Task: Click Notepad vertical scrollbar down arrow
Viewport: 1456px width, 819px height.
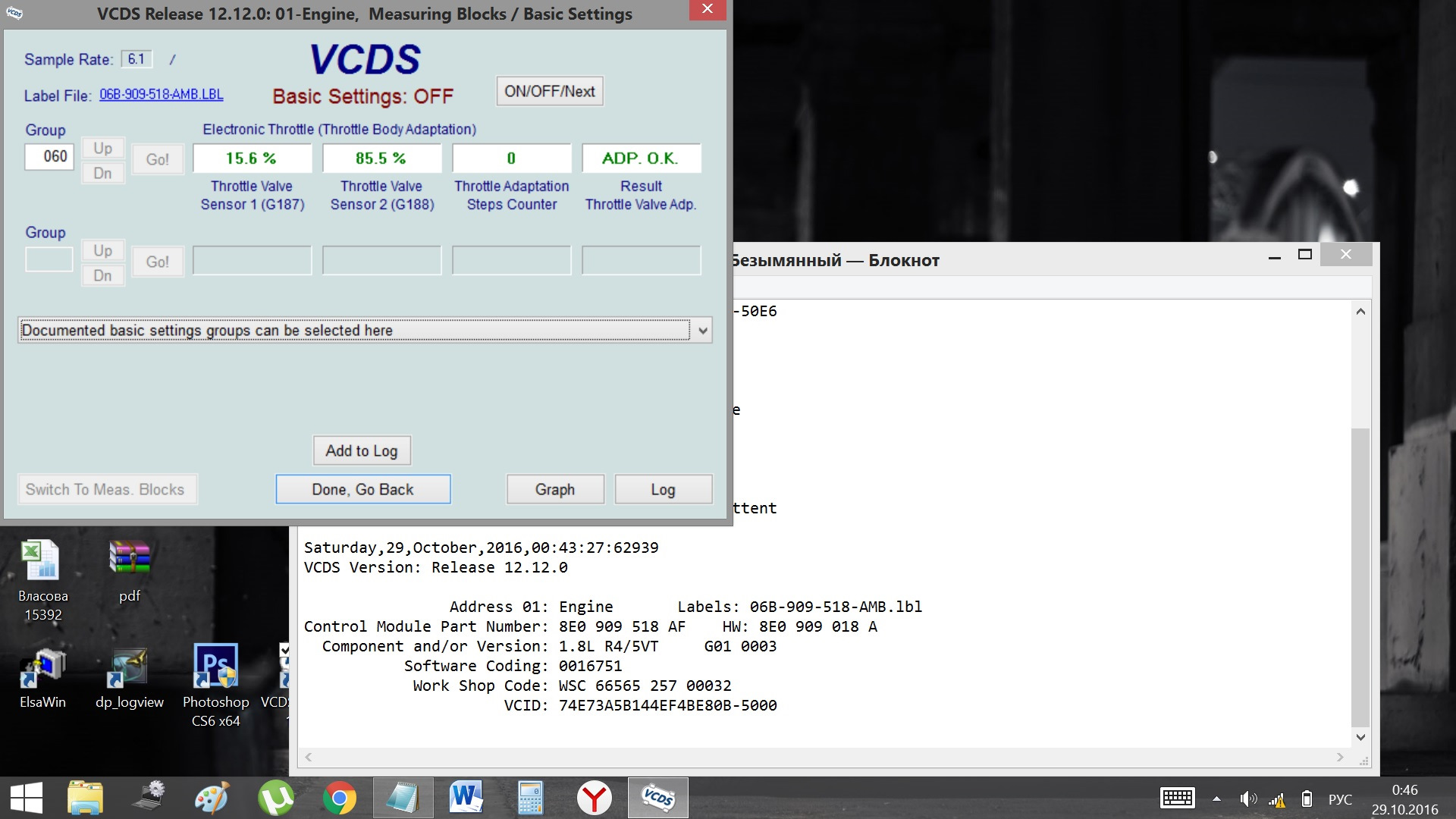Action: 1360,737
